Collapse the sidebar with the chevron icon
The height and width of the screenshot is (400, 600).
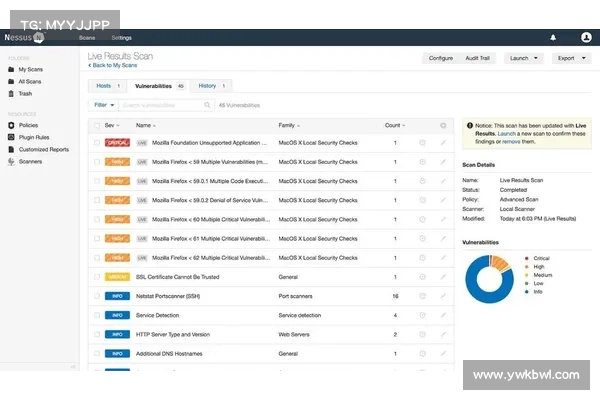73,367
